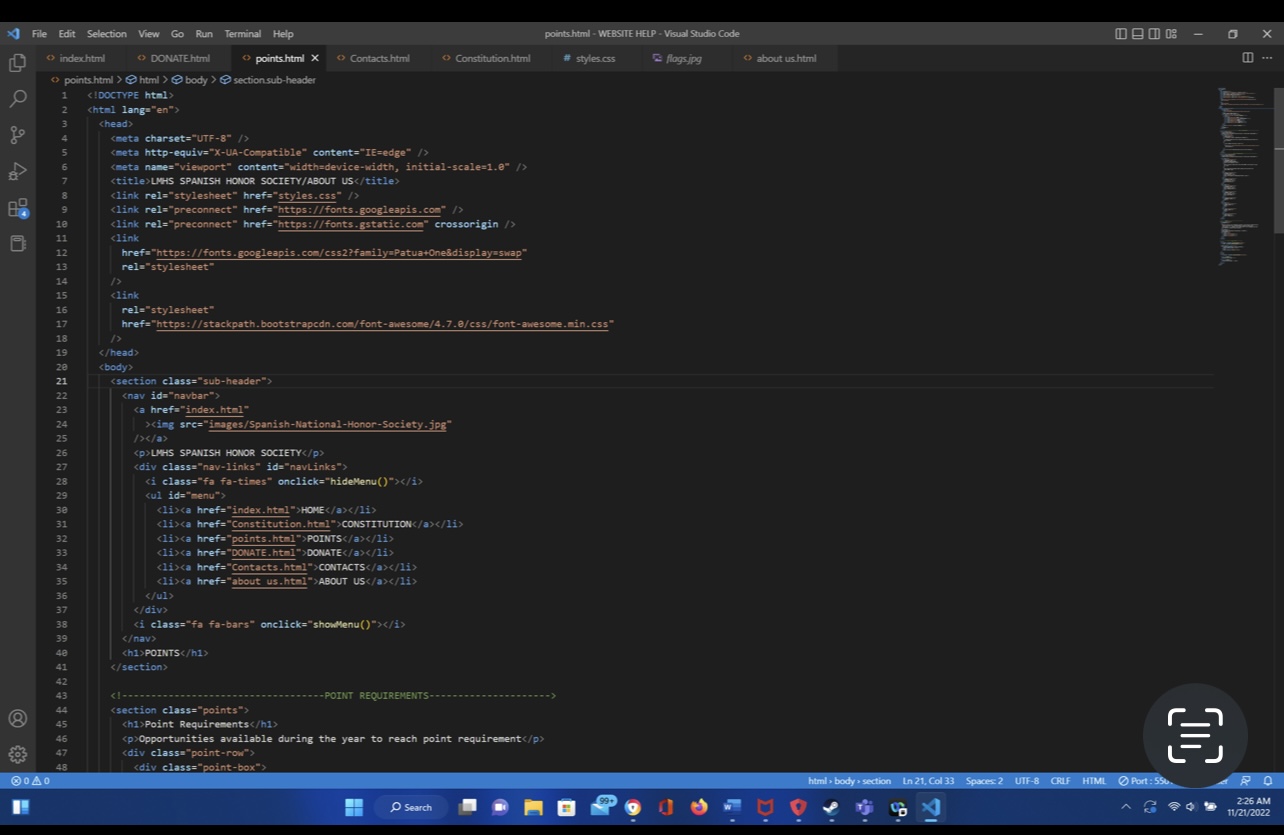Open File Explorer from the taskbar
1284x835 pixels.
(x=533, y=807)
